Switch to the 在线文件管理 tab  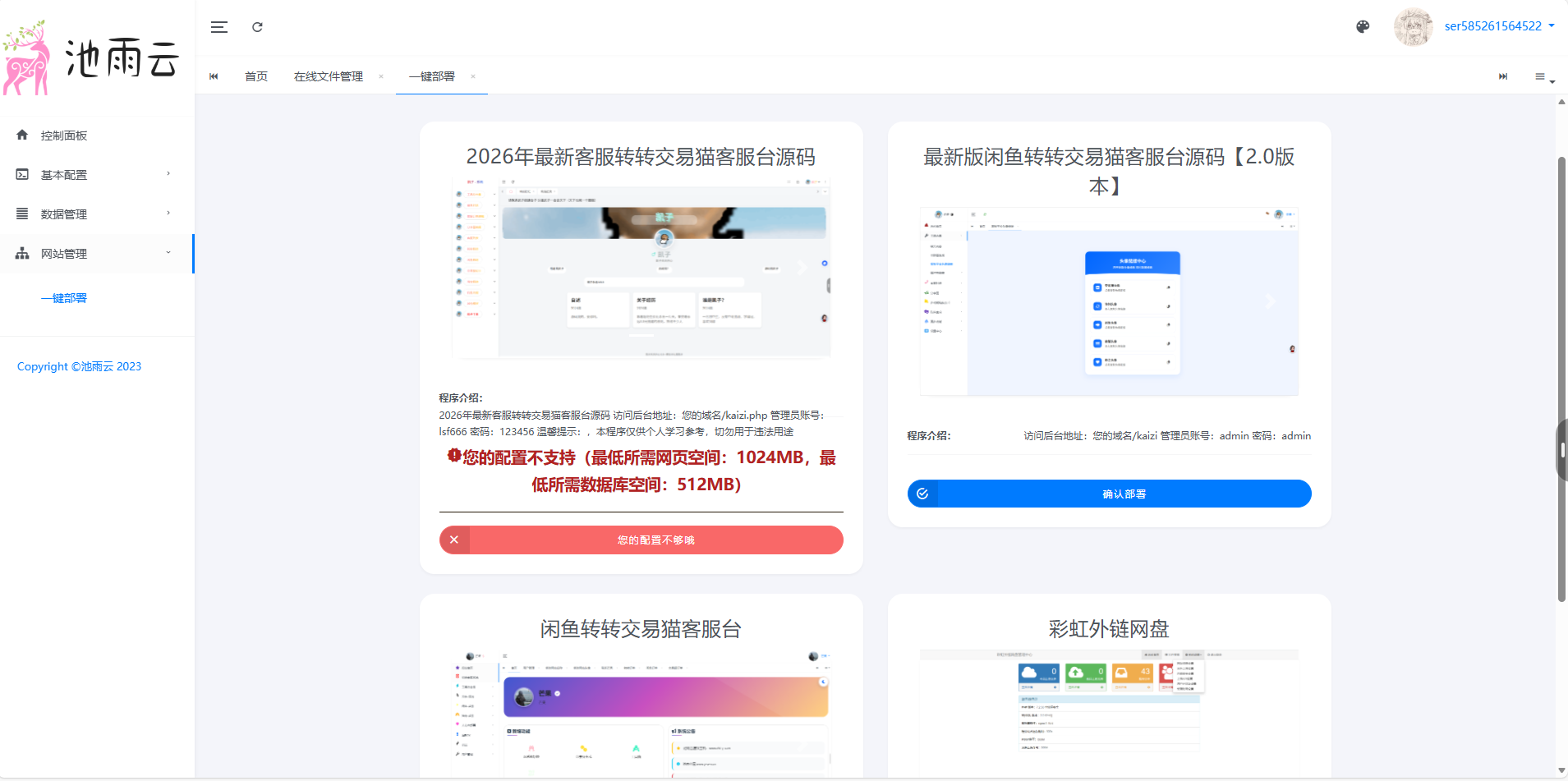(x=329, y=76)
